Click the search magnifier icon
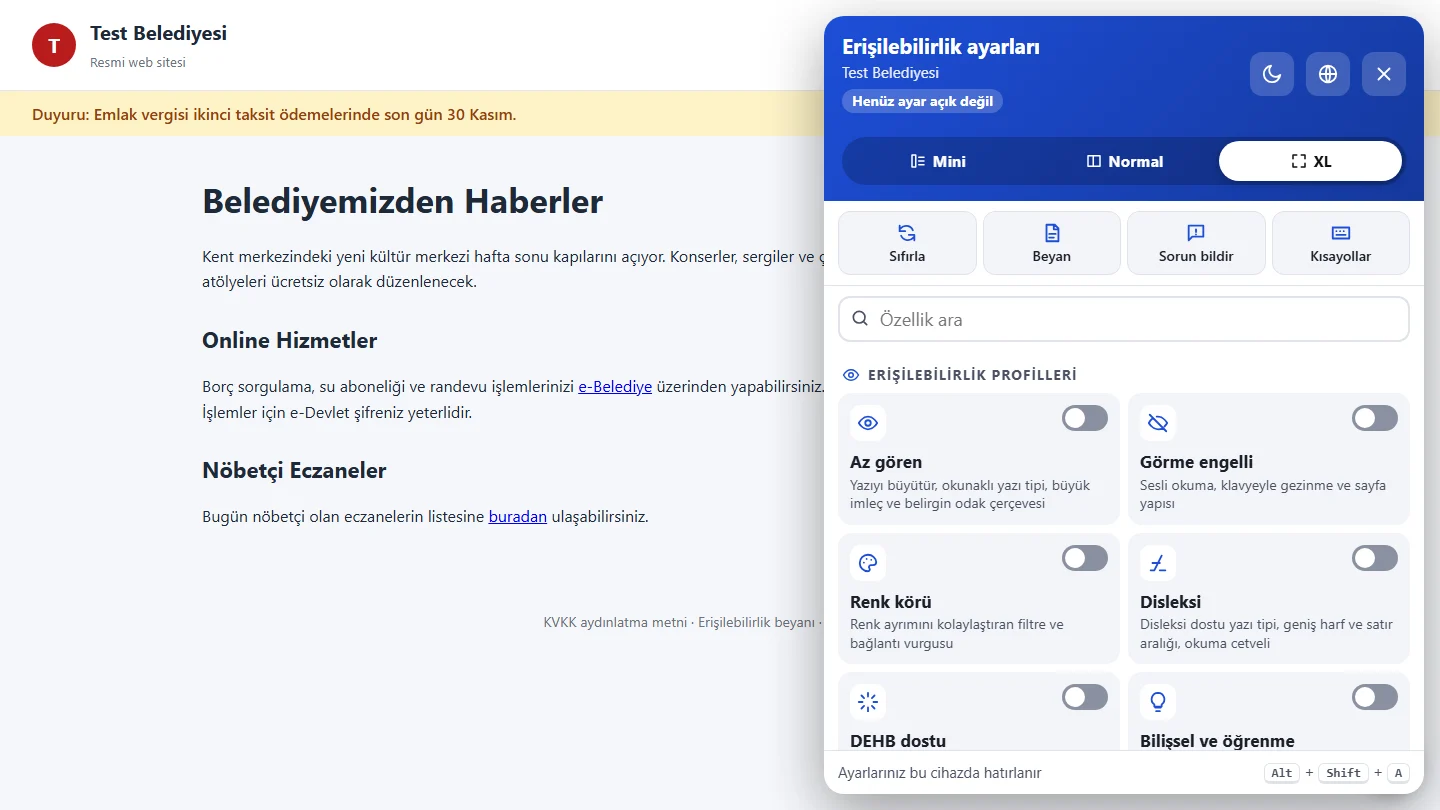Image resolution: width=1440 pixels, height=810 pixels. [x=860, y=319]
